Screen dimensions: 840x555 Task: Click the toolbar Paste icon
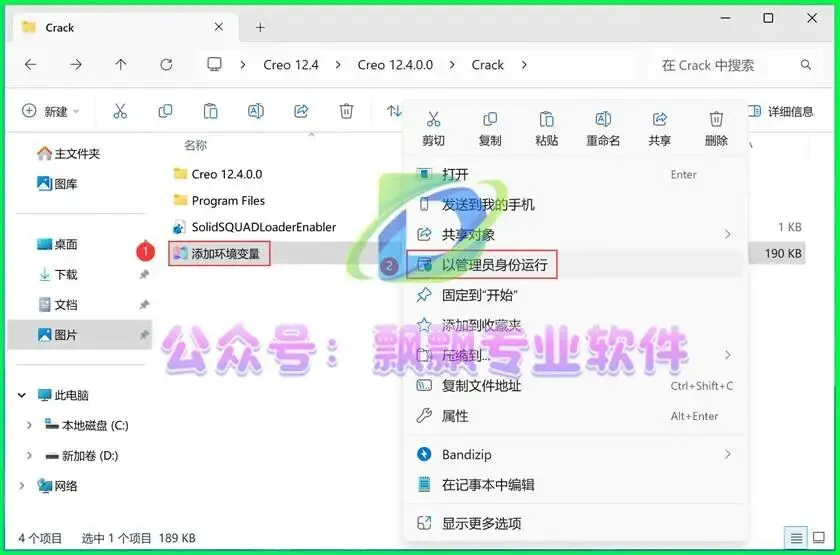point(211,111)
